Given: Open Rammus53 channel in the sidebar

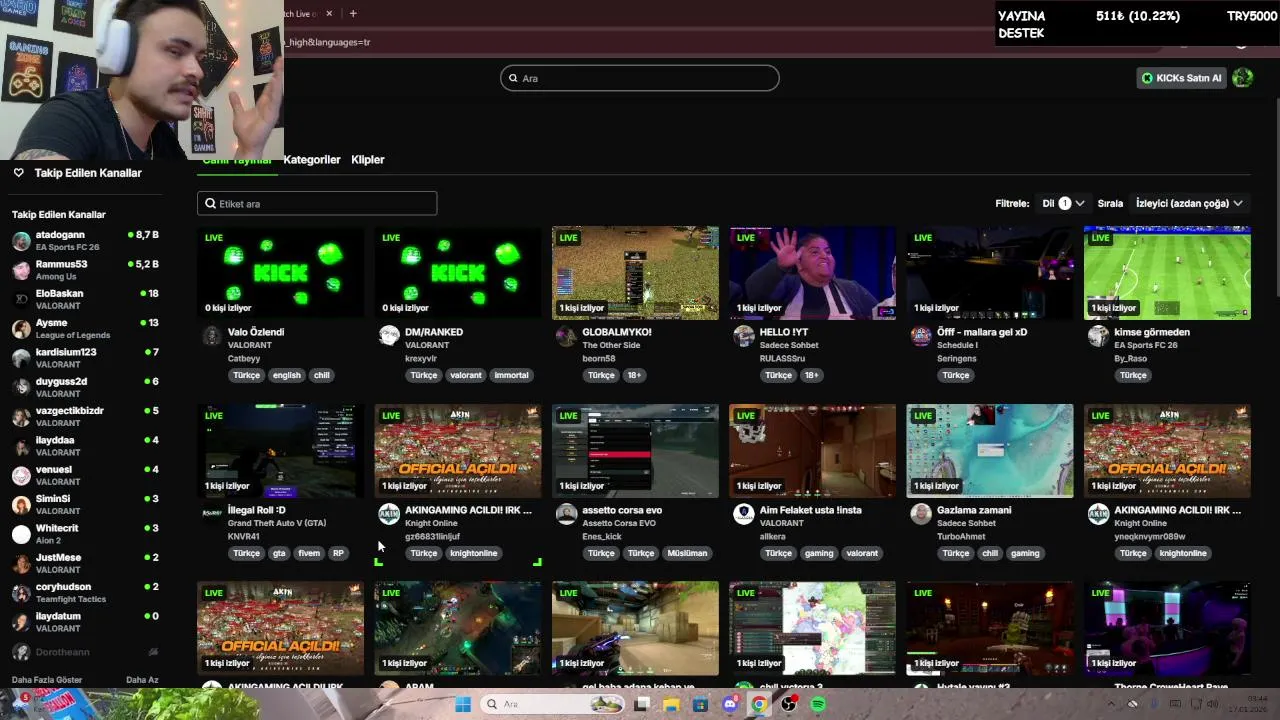Looking at the screenshot, I should tap(85, 270).
